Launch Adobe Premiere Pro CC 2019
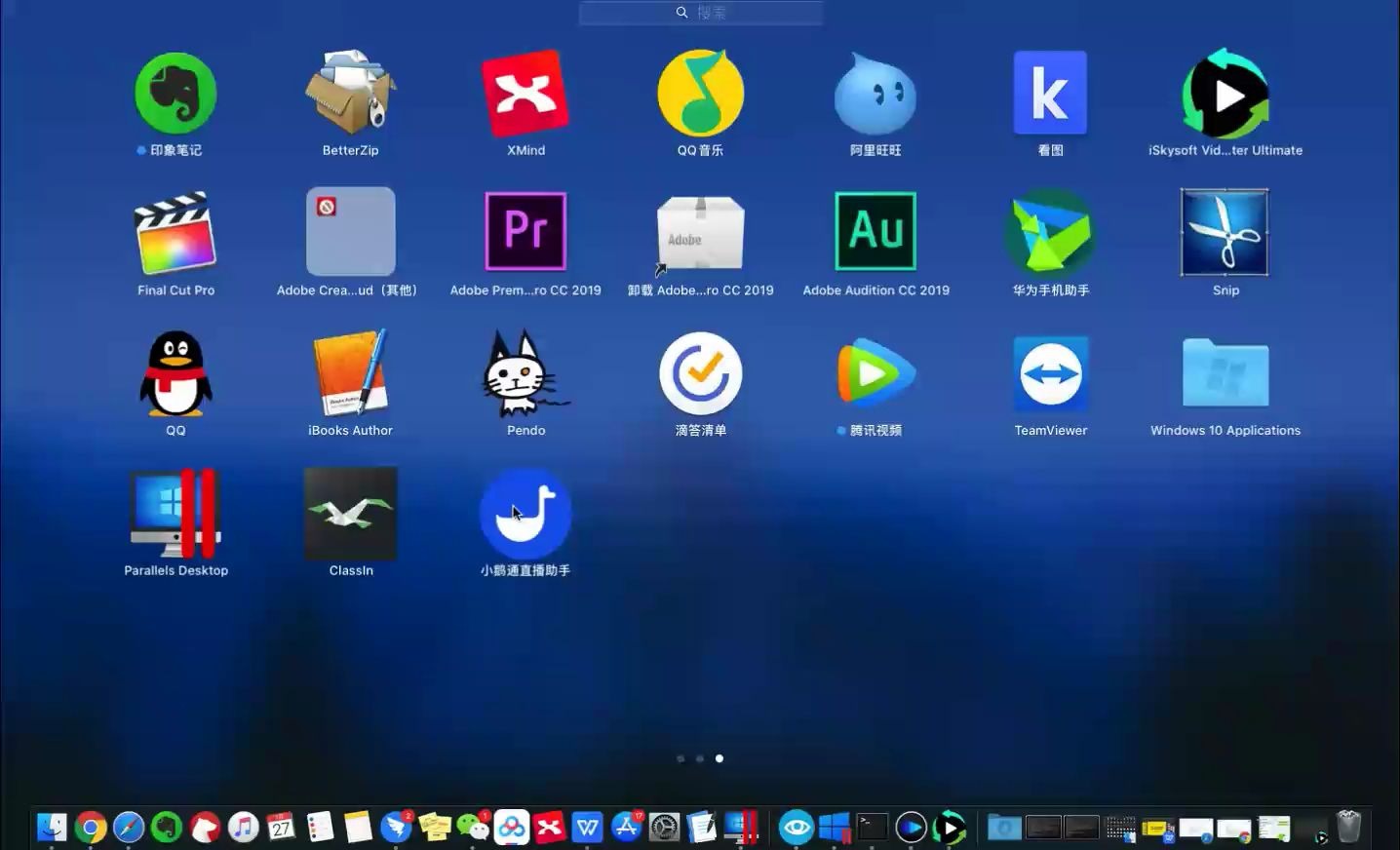This screenshot has height=850, width=1400. (525, 232)
